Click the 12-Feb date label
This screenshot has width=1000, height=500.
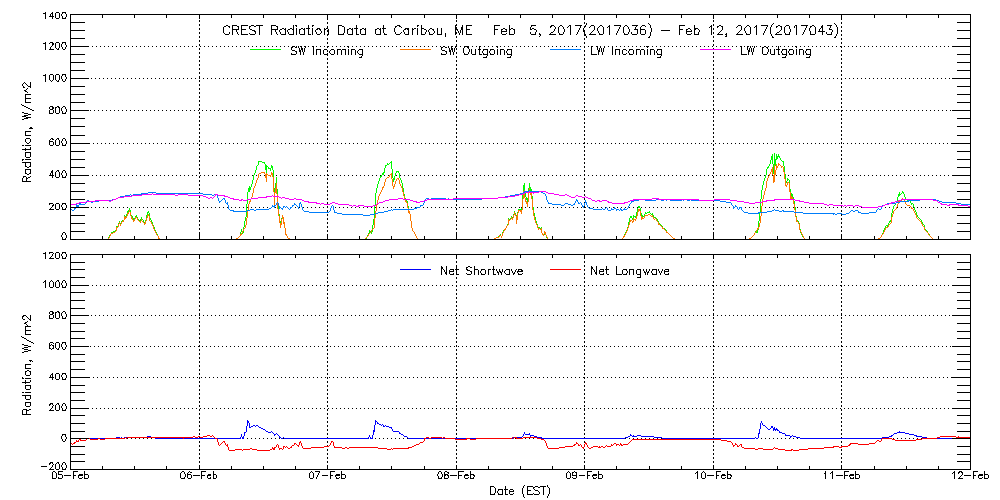click(968, 478)
